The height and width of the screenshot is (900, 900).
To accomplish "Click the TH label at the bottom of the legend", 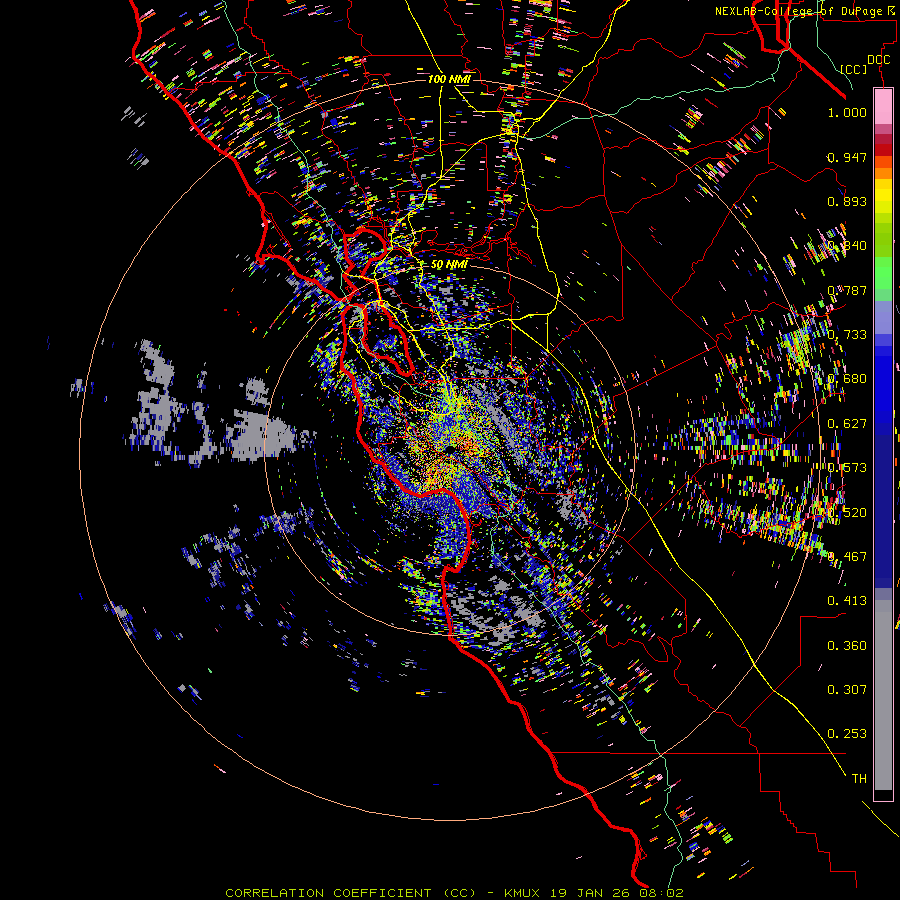I will point(859,779).
